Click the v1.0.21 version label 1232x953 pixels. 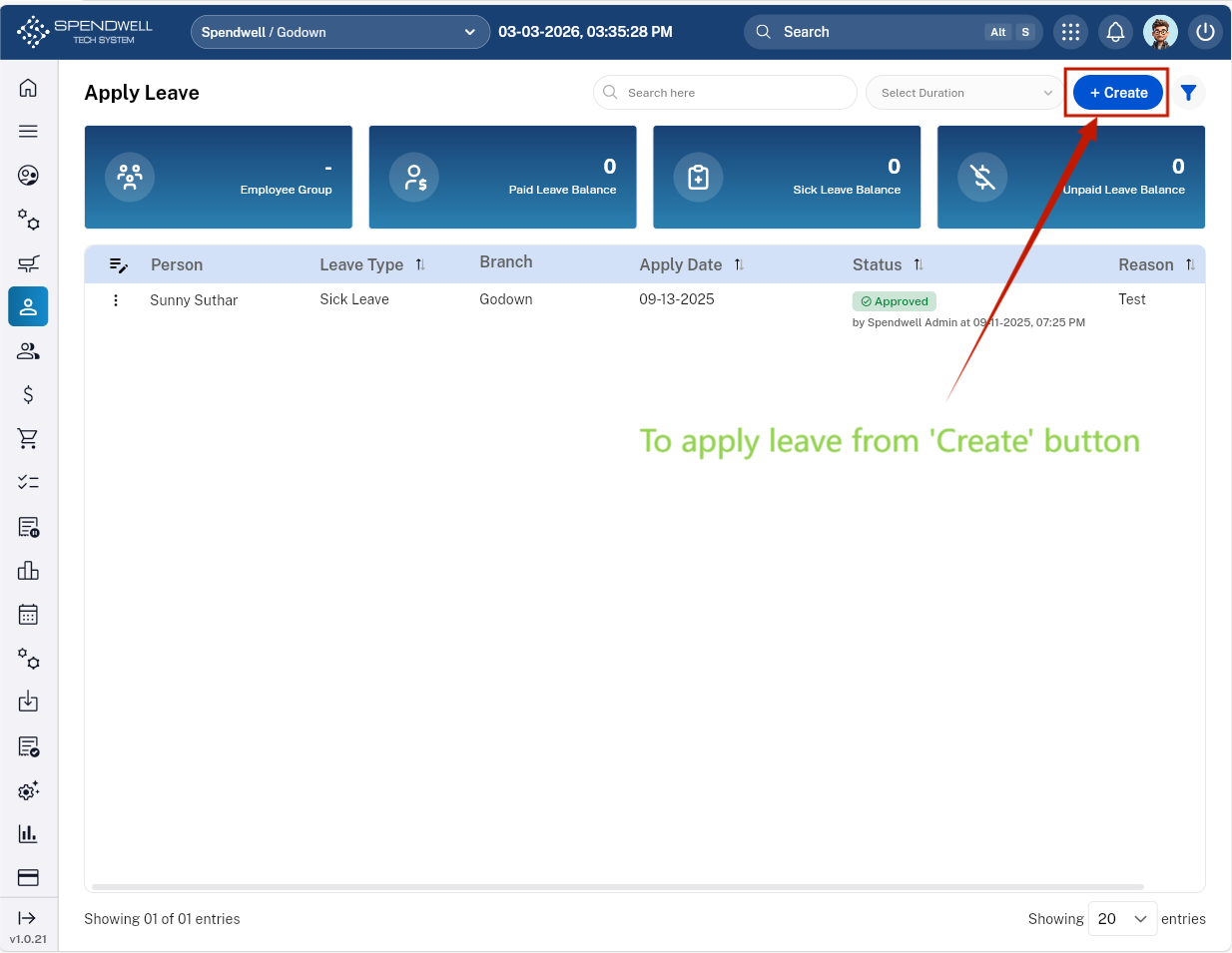[x=28, y=939]
